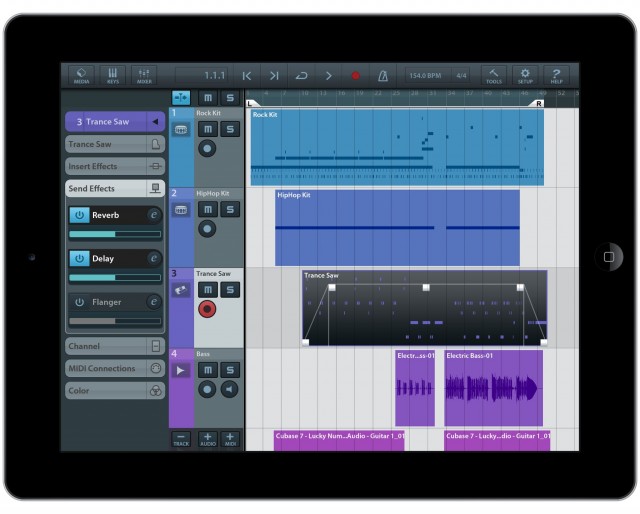Solo the Rock Kit track
The image size is (640, 514).
230,130
